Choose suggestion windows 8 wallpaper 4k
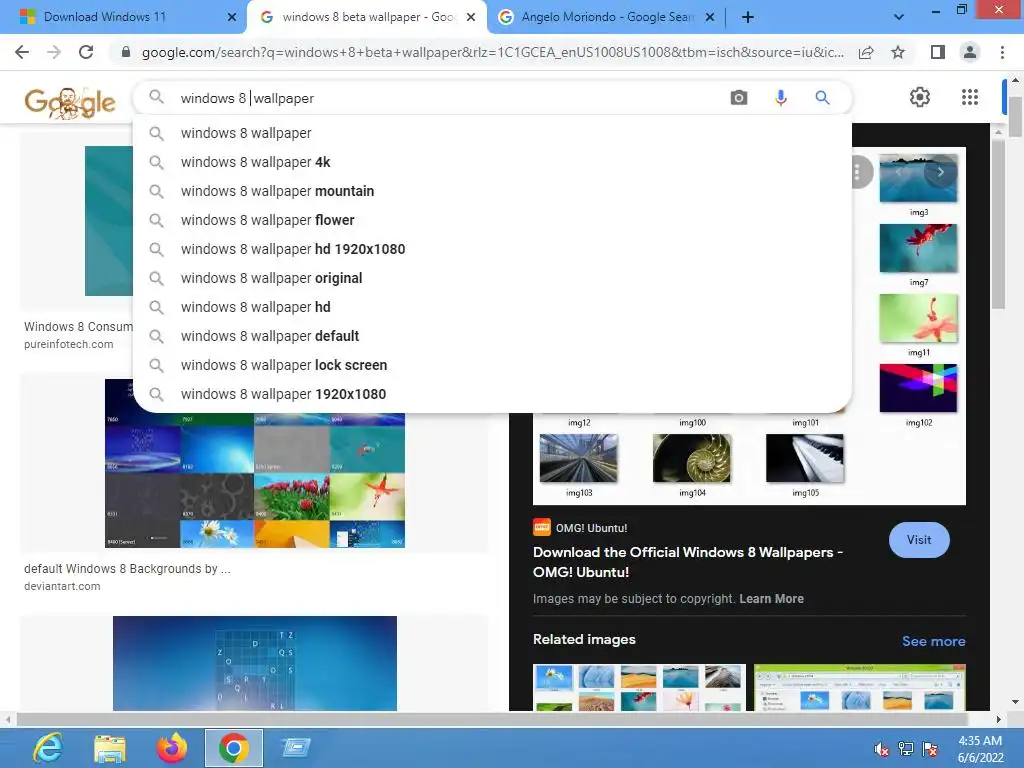The image size is (1024, 768). tap(492, 162)
